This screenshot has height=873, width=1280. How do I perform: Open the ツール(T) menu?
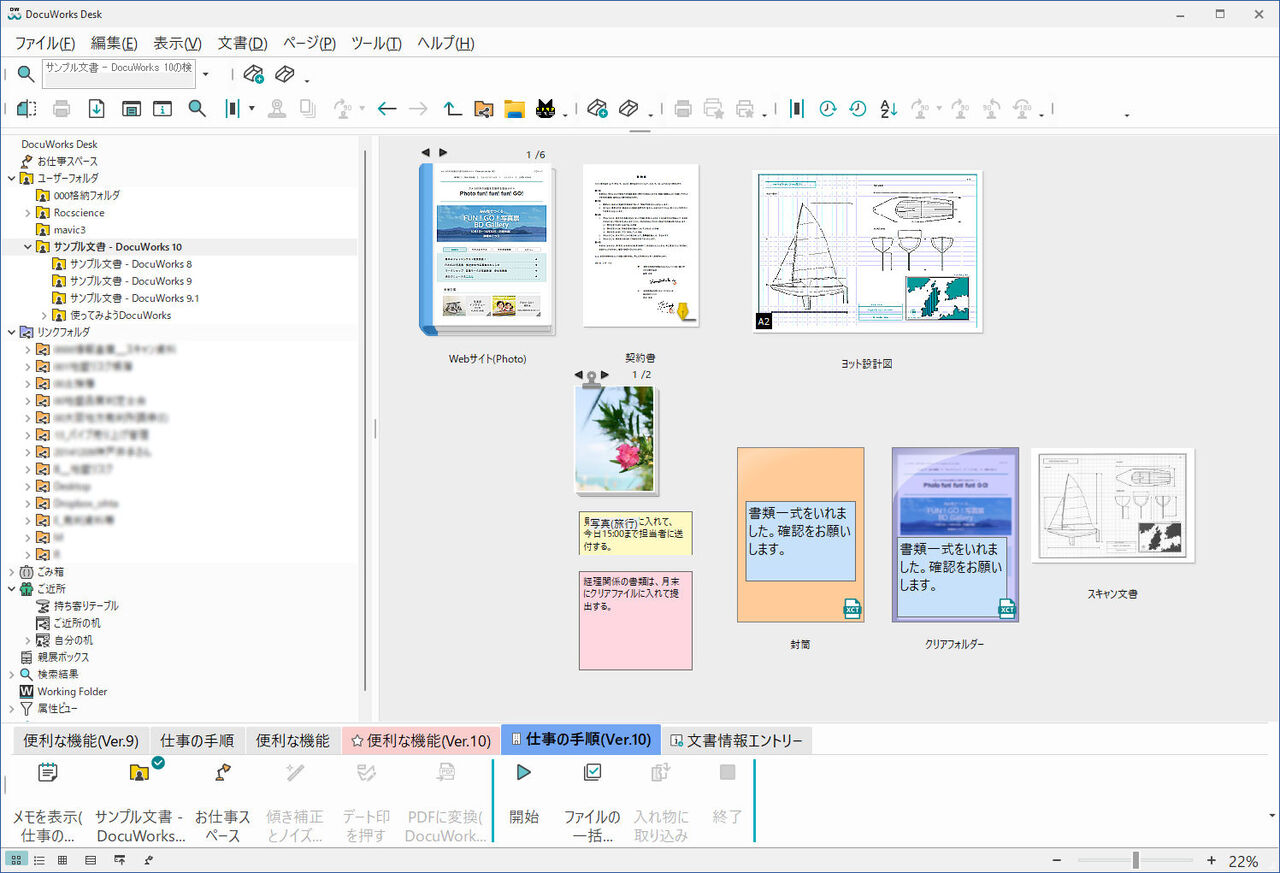[376, 43]
